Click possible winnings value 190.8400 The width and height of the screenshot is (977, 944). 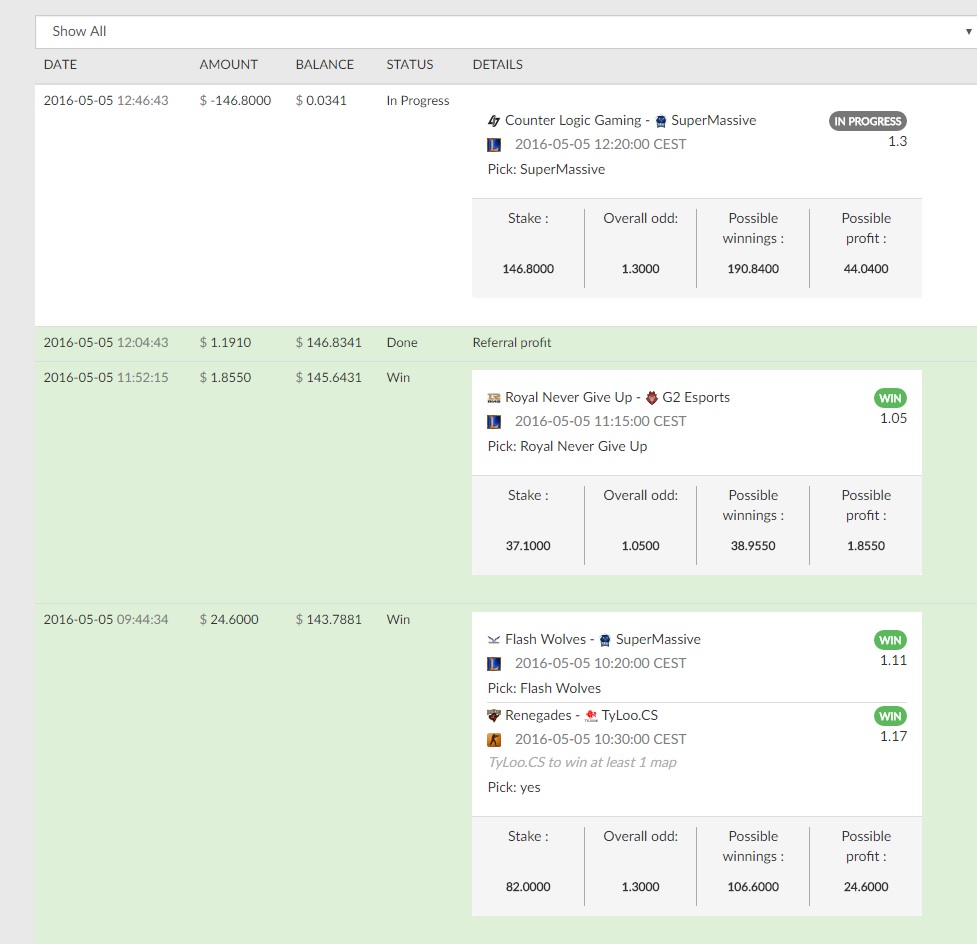pyautogui.click(x=753, y=269)
